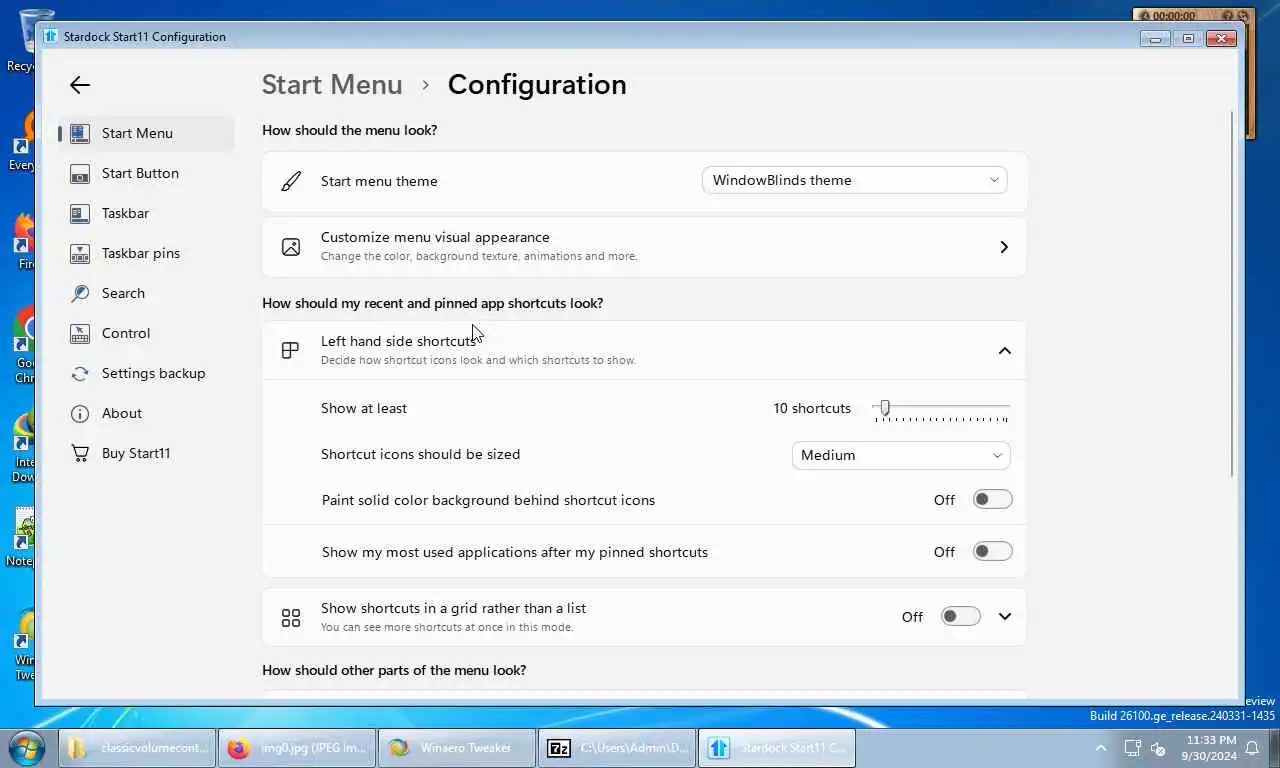Collapse the Left hand side shortcuts section

[x=1004, y=351]
